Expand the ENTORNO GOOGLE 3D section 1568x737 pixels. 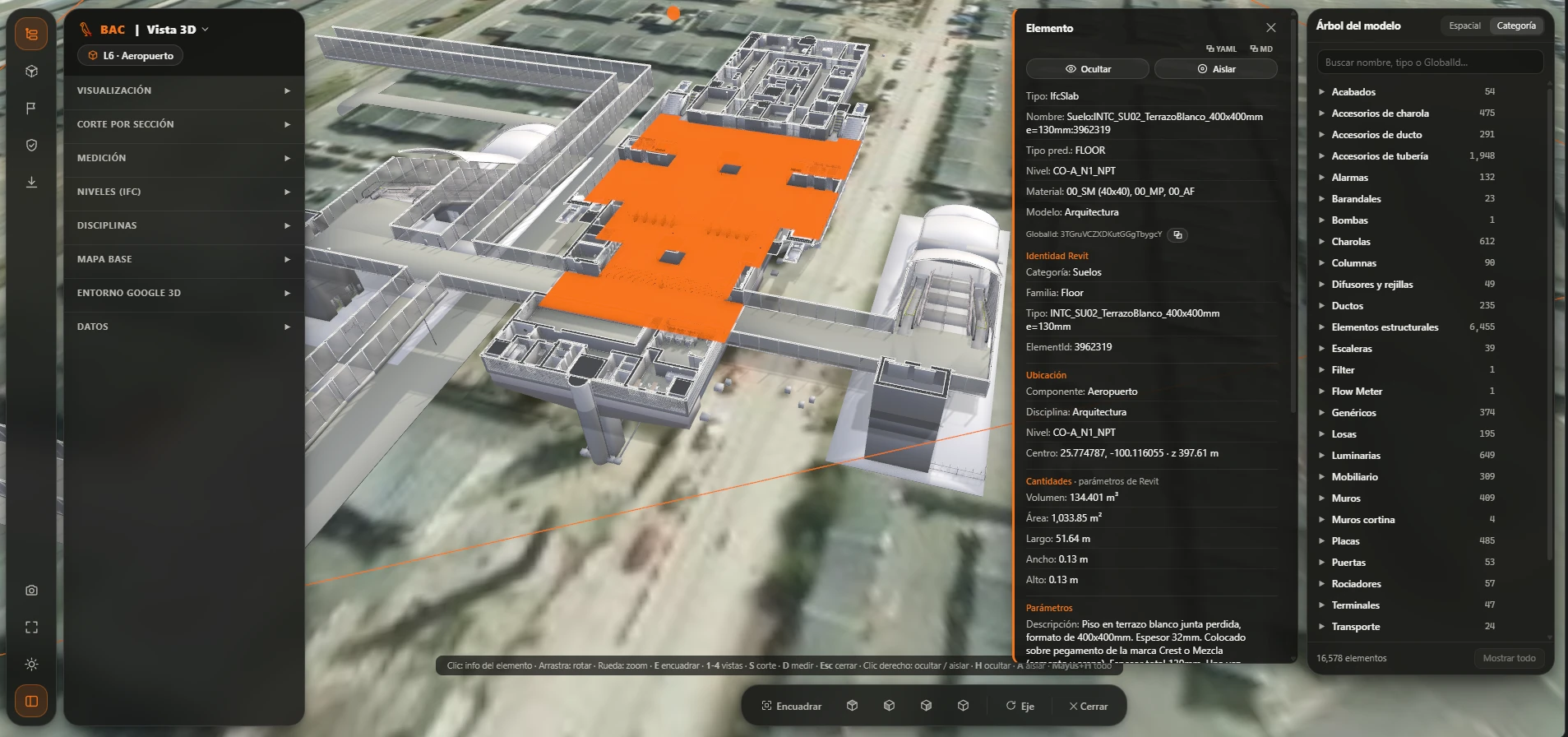pos(184,293)
